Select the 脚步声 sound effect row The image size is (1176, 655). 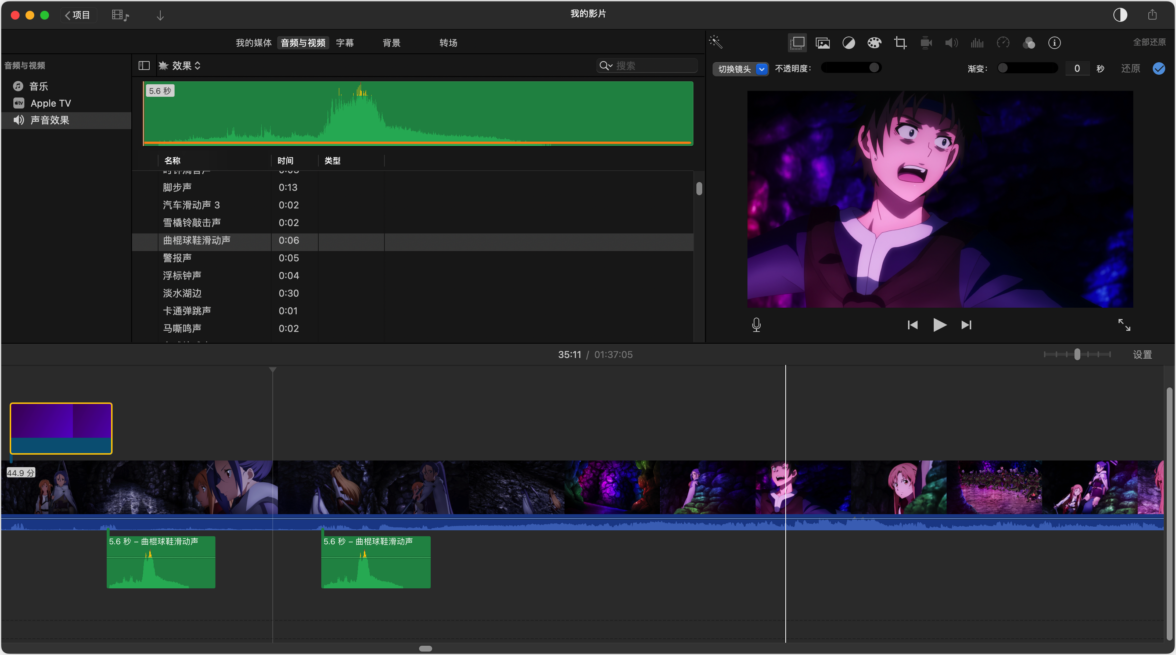(x=413, y=188)
